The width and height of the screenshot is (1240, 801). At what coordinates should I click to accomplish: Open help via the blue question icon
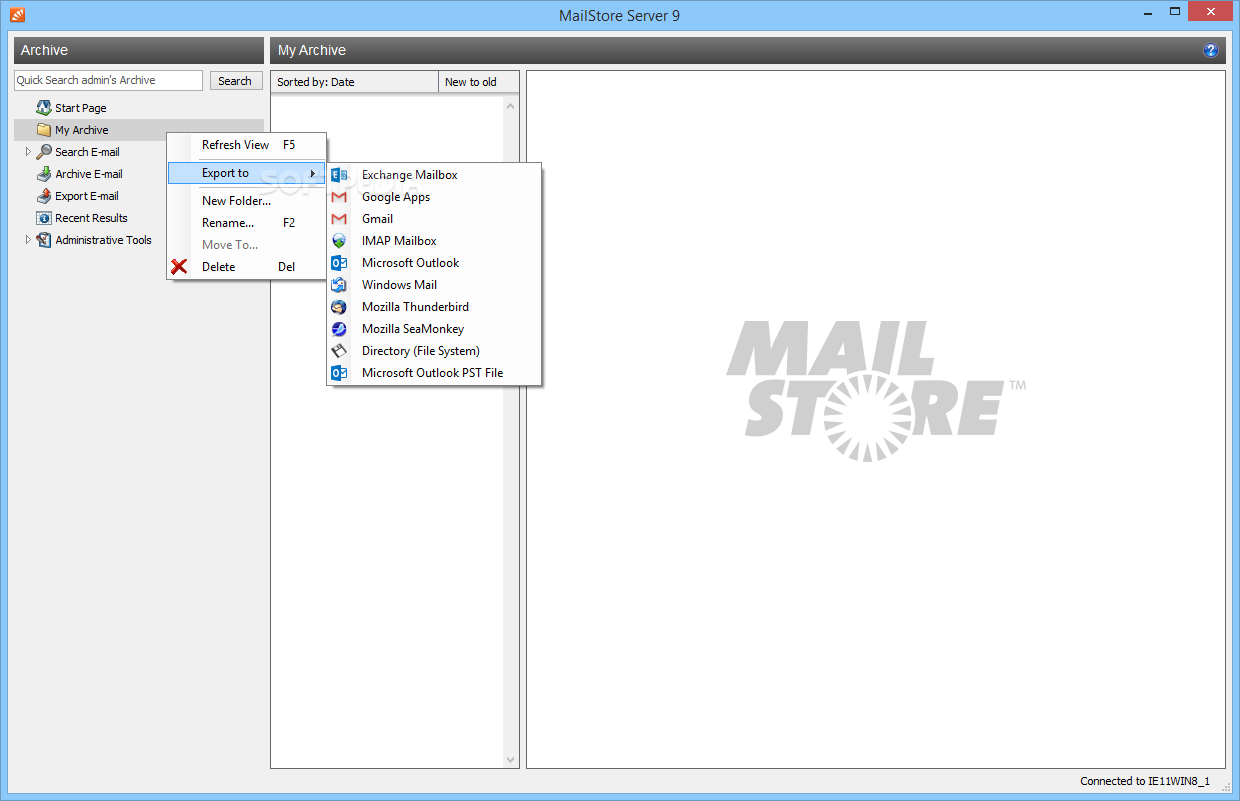tap(1211, 50)
